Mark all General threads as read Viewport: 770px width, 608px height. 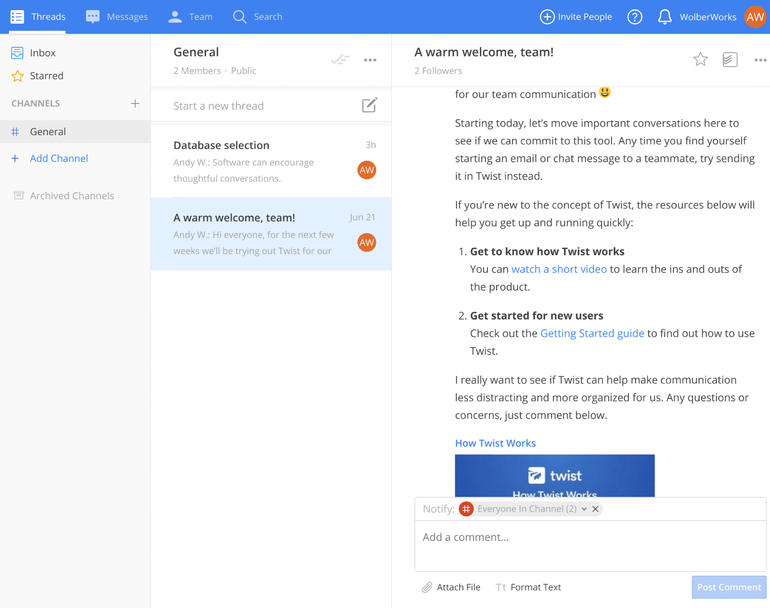(340, 60)
